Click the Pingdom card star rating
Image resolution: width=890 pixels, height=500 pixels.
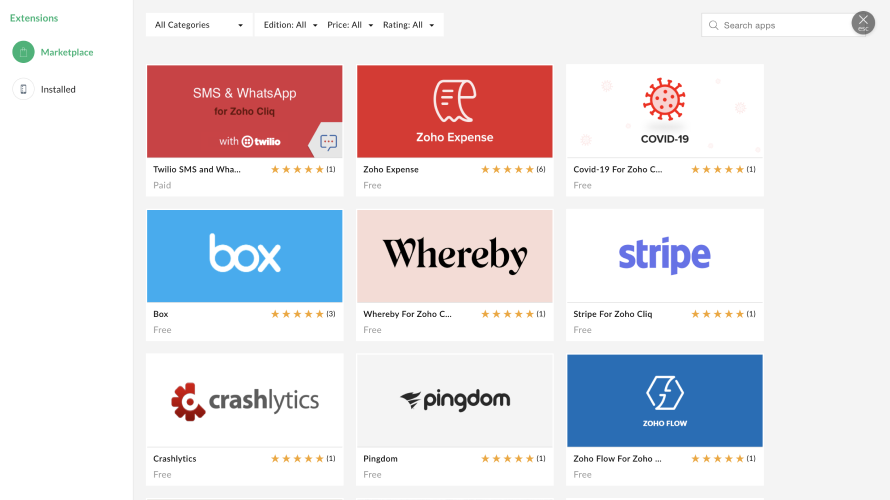507,459
